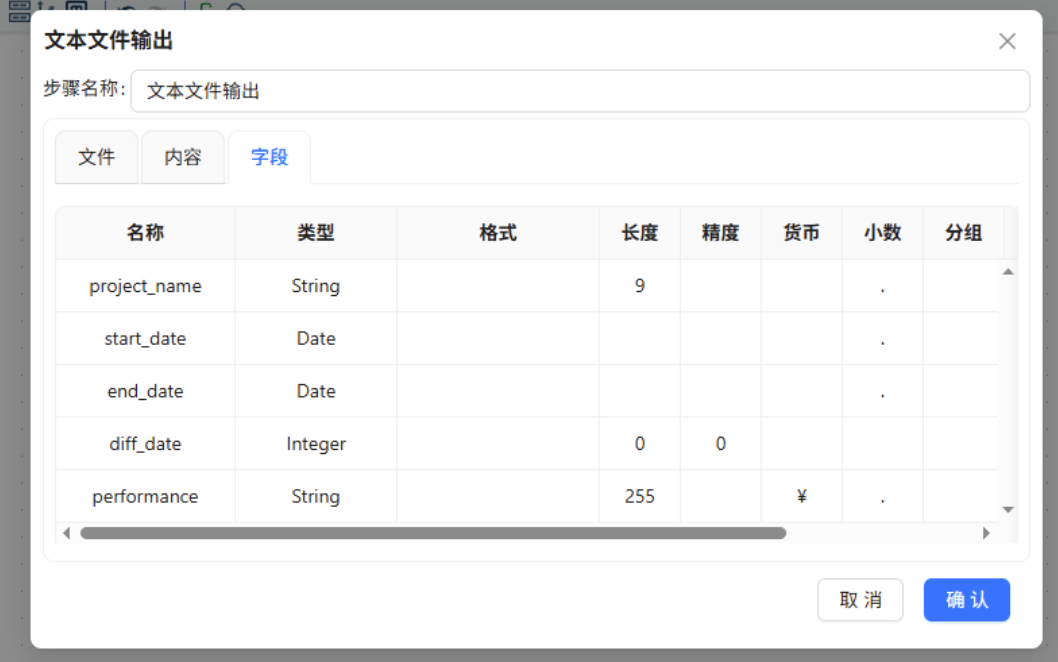Image resolution: width=1058 pixels, height=662 pixels.
Task: Click the 名称 column header
Action: pos(145,233)
